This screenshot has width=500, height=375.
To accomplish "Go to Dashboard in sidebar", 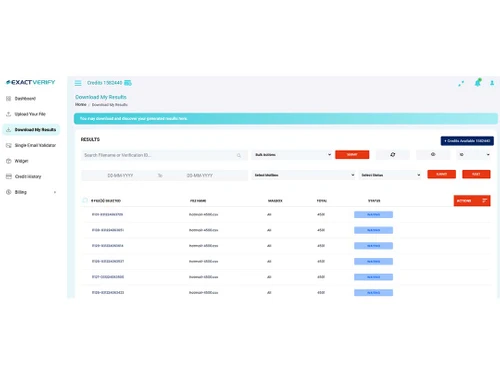I will [25, 99].
